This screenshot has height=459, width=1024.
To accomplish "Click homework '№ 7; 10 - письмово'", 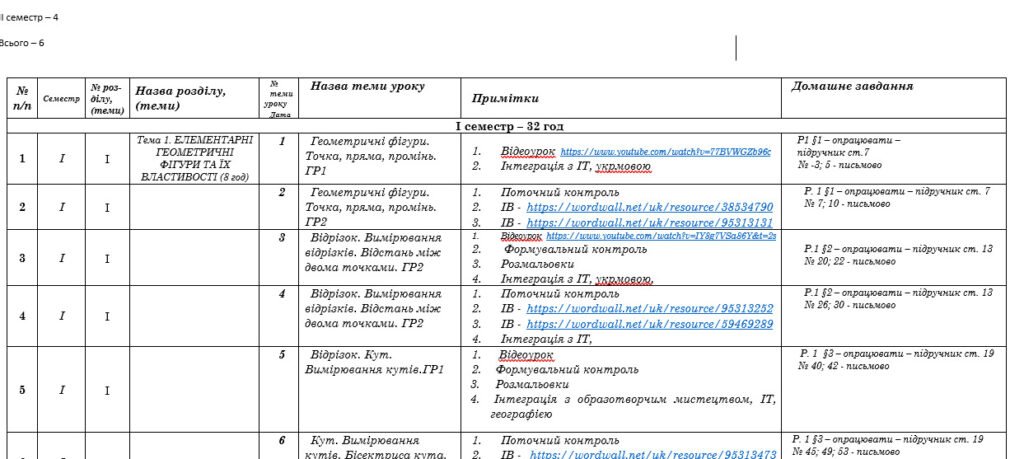I will pos(846,204).
